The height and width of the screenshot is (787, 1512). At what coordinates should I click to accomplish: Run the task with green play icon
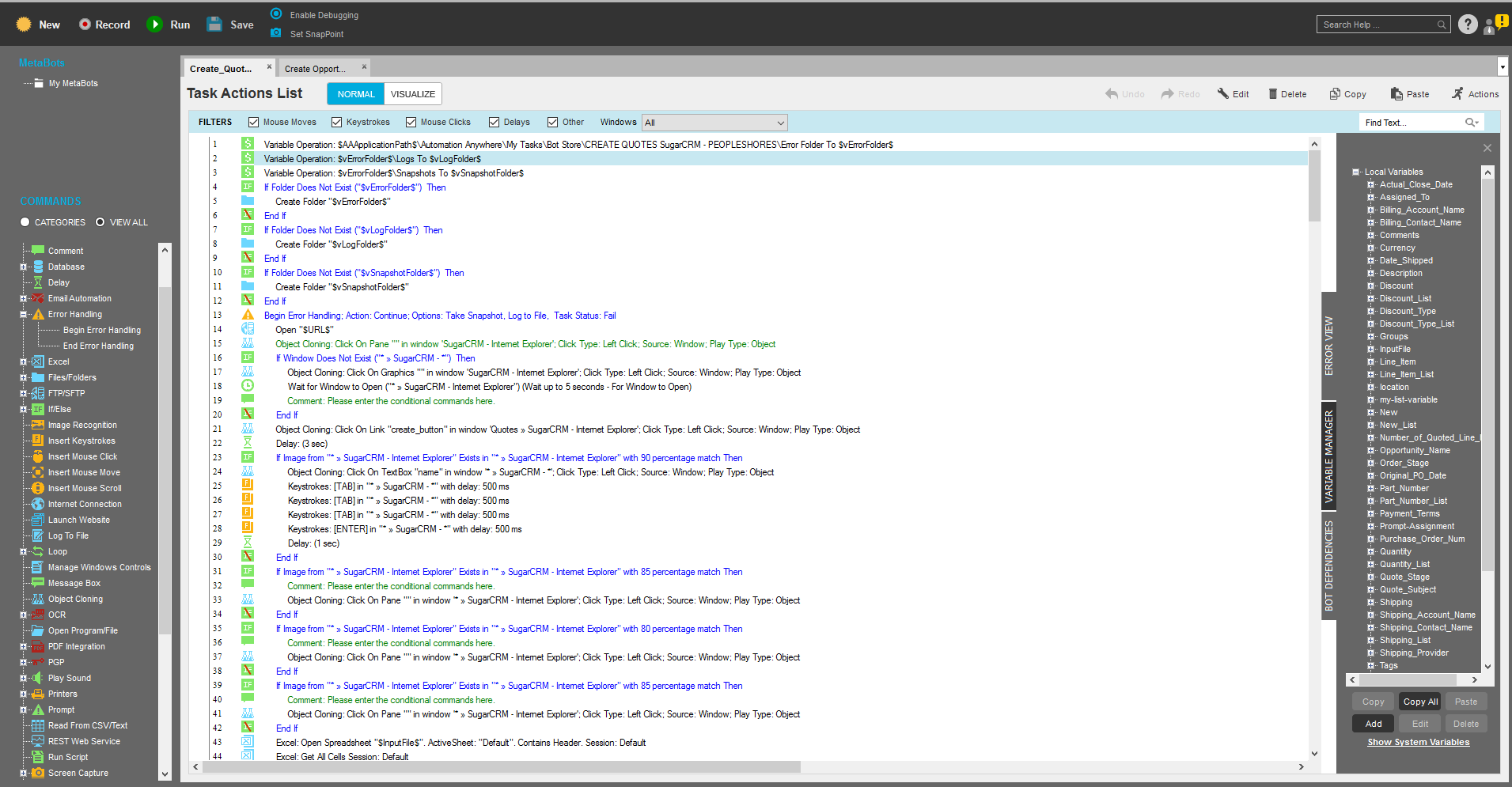pyautogui.click(x=155, y=25)
